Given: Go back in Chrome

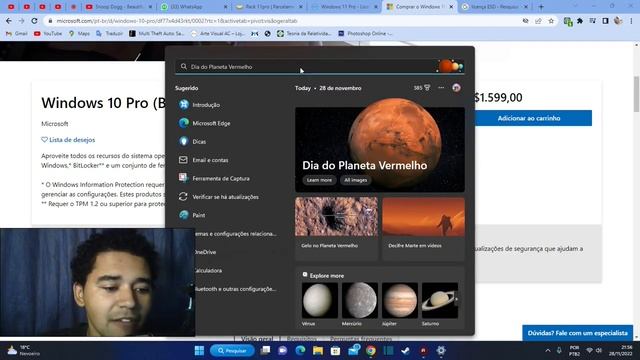Looking at the screenshot, I should pos(9,20).
